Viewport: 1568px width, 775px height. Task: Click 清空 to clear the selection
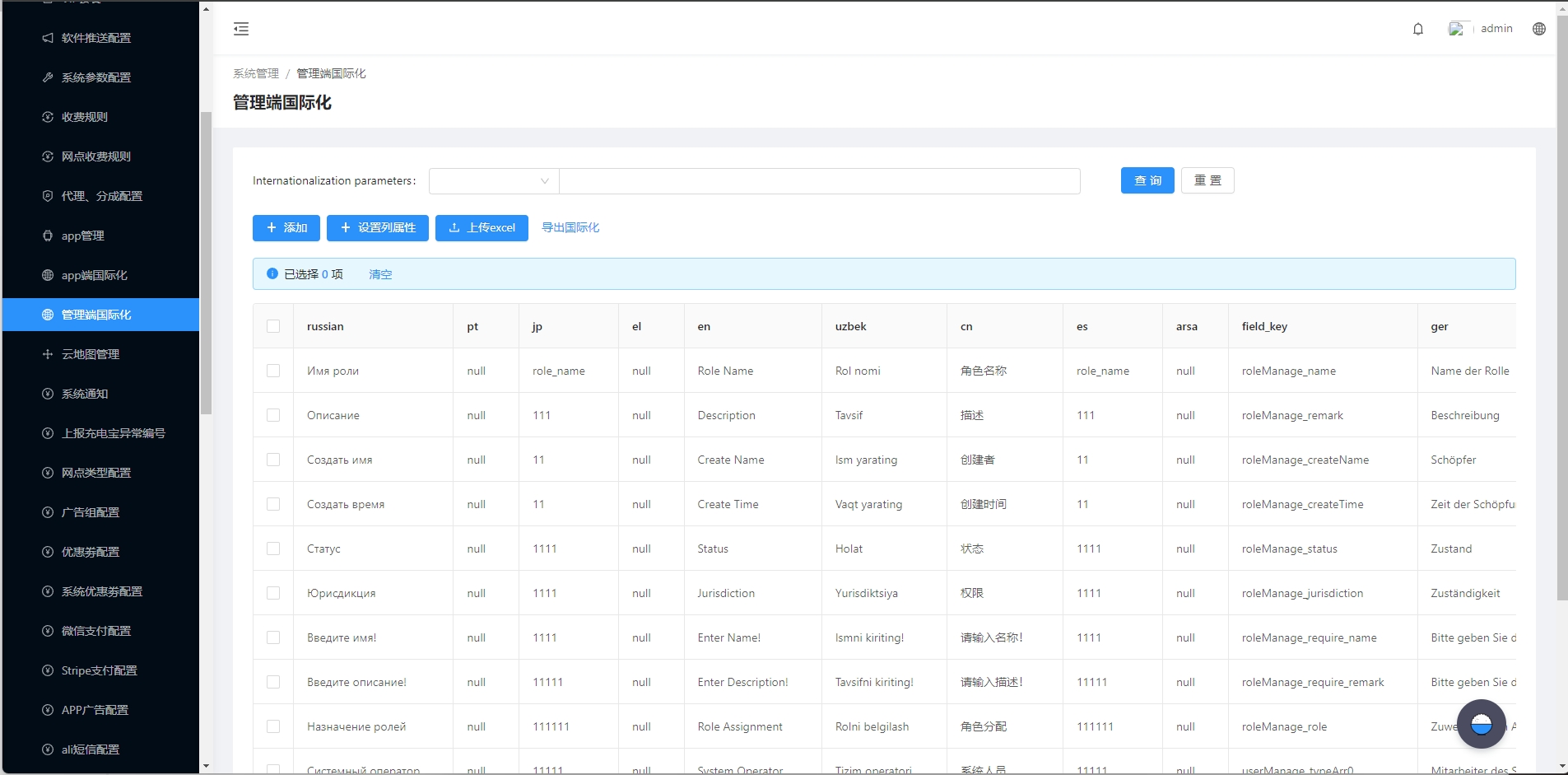click(x=380, y=274)
